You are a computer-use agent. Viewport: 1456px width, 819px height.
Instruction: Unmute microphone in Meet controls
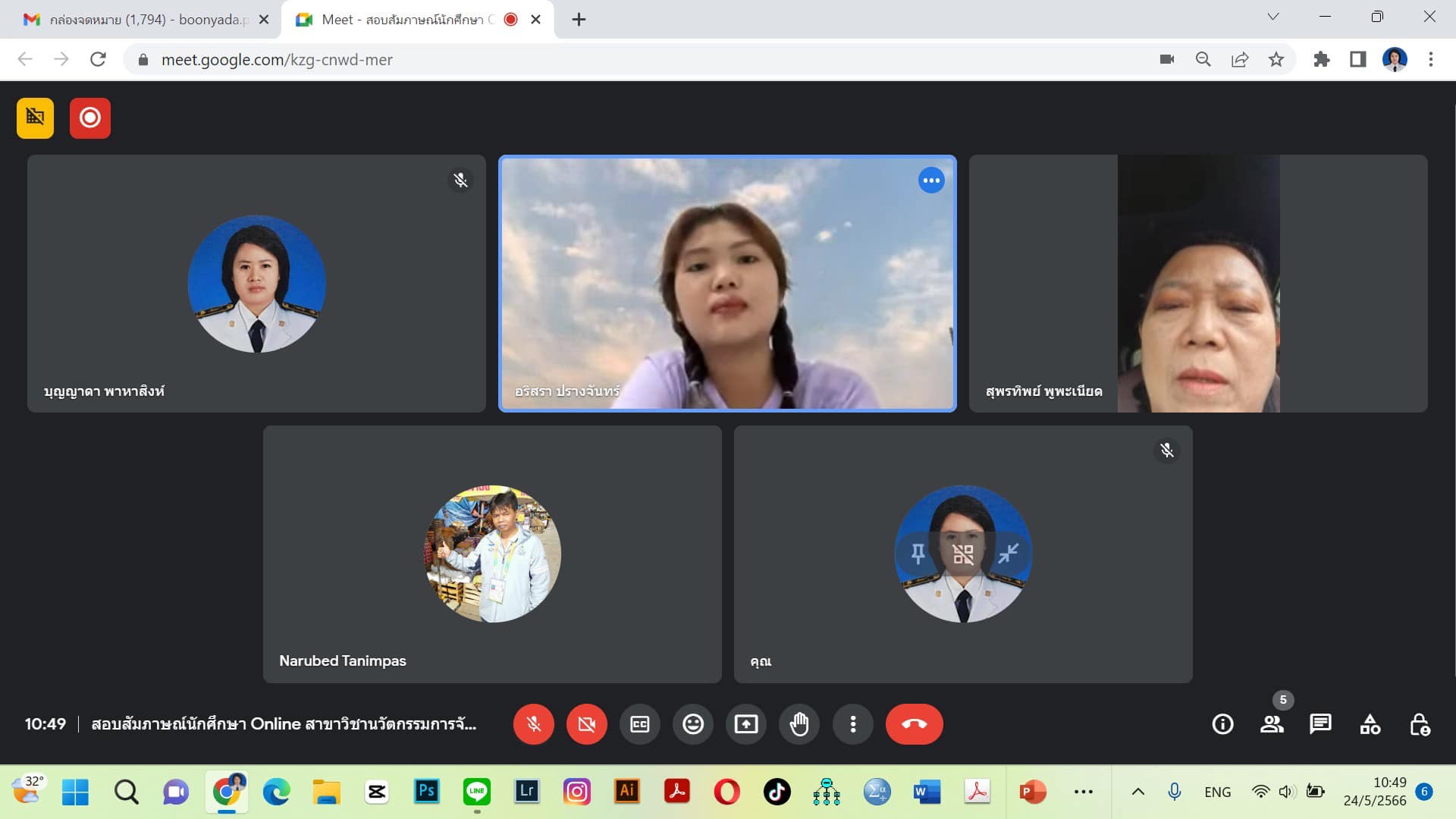[533, 724]
